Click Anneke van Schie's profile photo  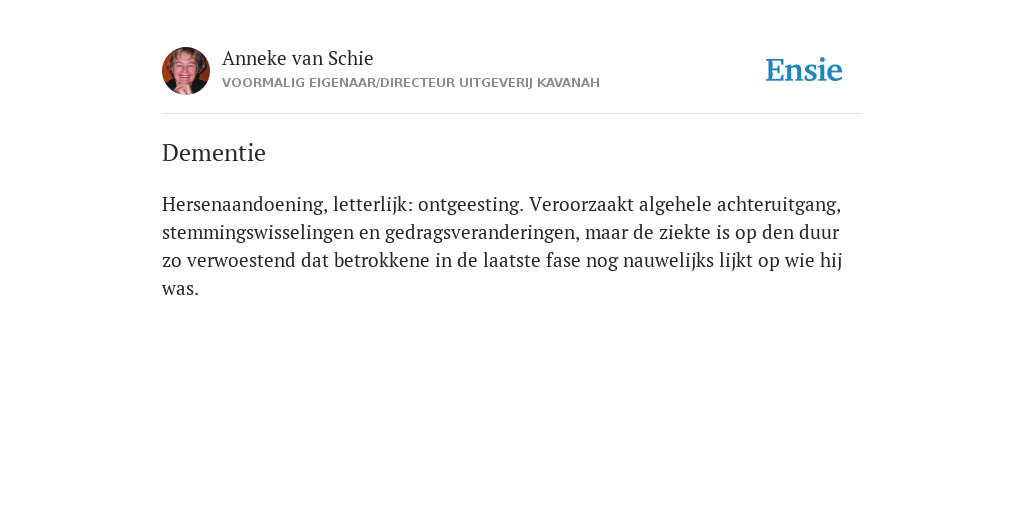click(x=186, y=71)
